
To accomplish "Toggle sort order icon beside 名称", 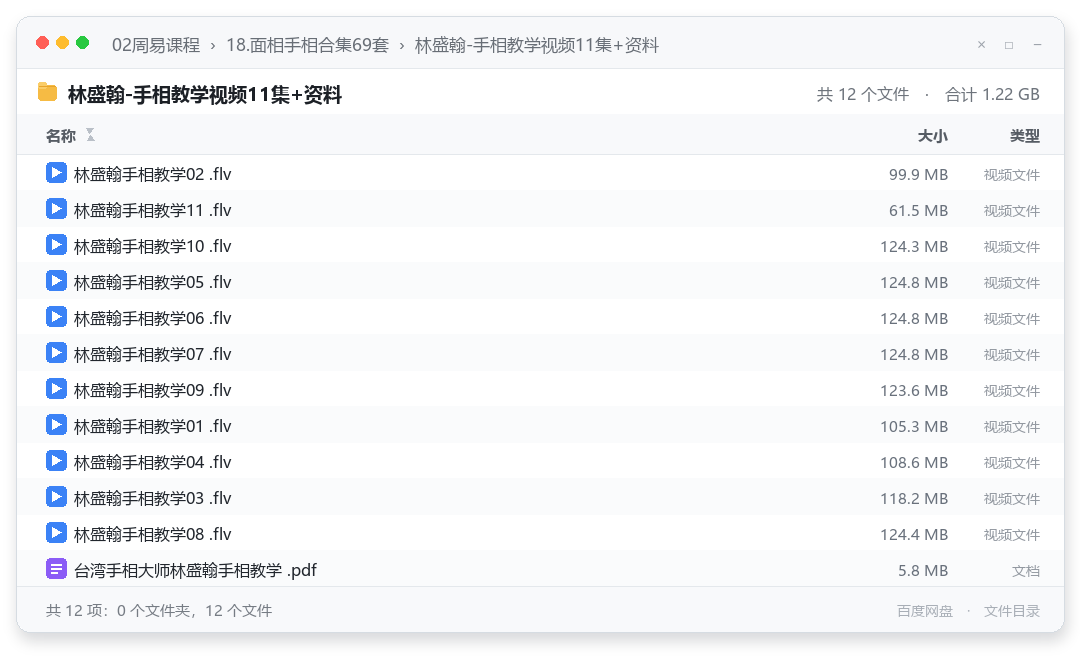I will (x=90, y=135).
